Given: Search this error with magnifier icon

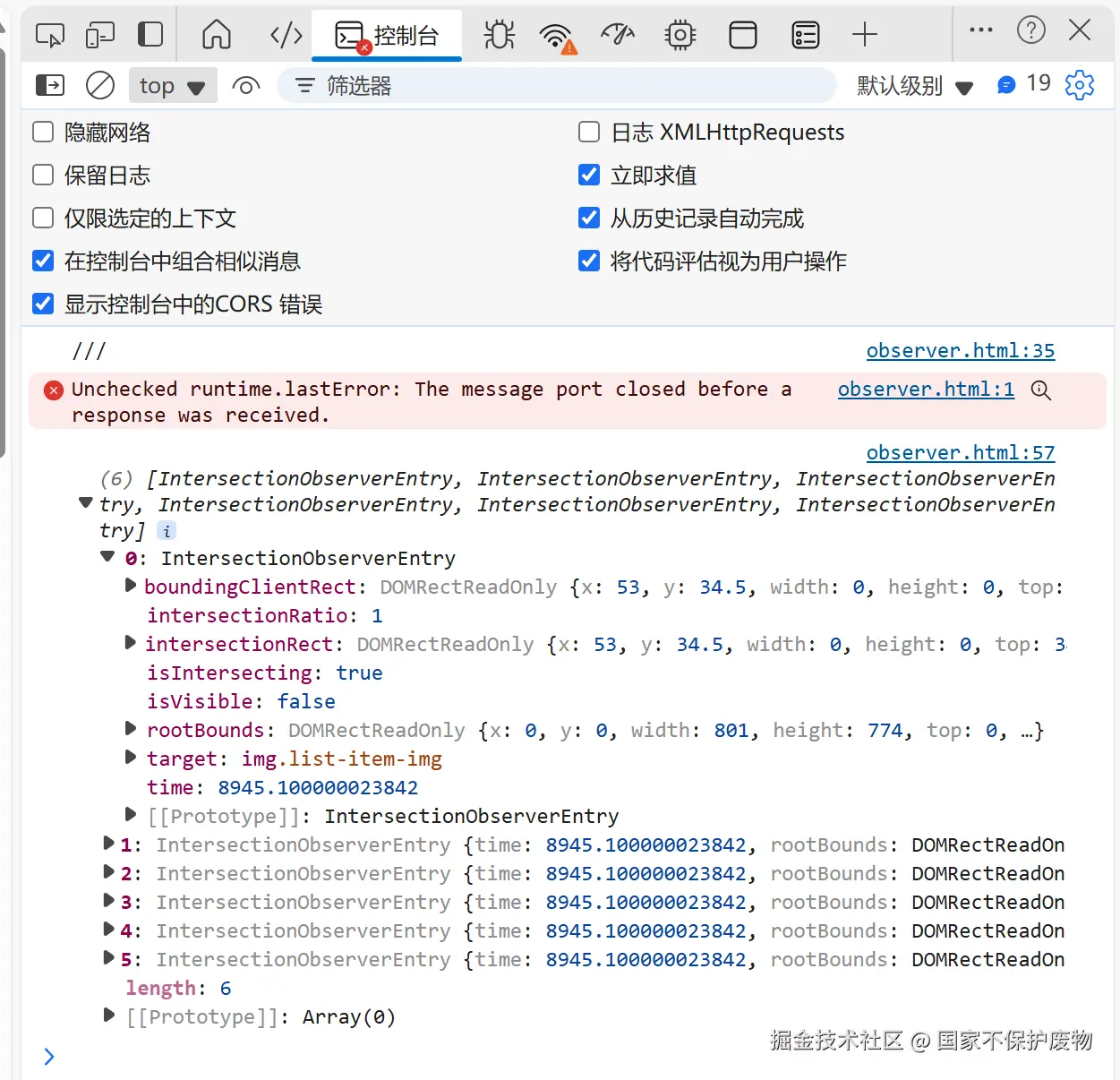Looking at the screenshot, I should [1041, 390].
